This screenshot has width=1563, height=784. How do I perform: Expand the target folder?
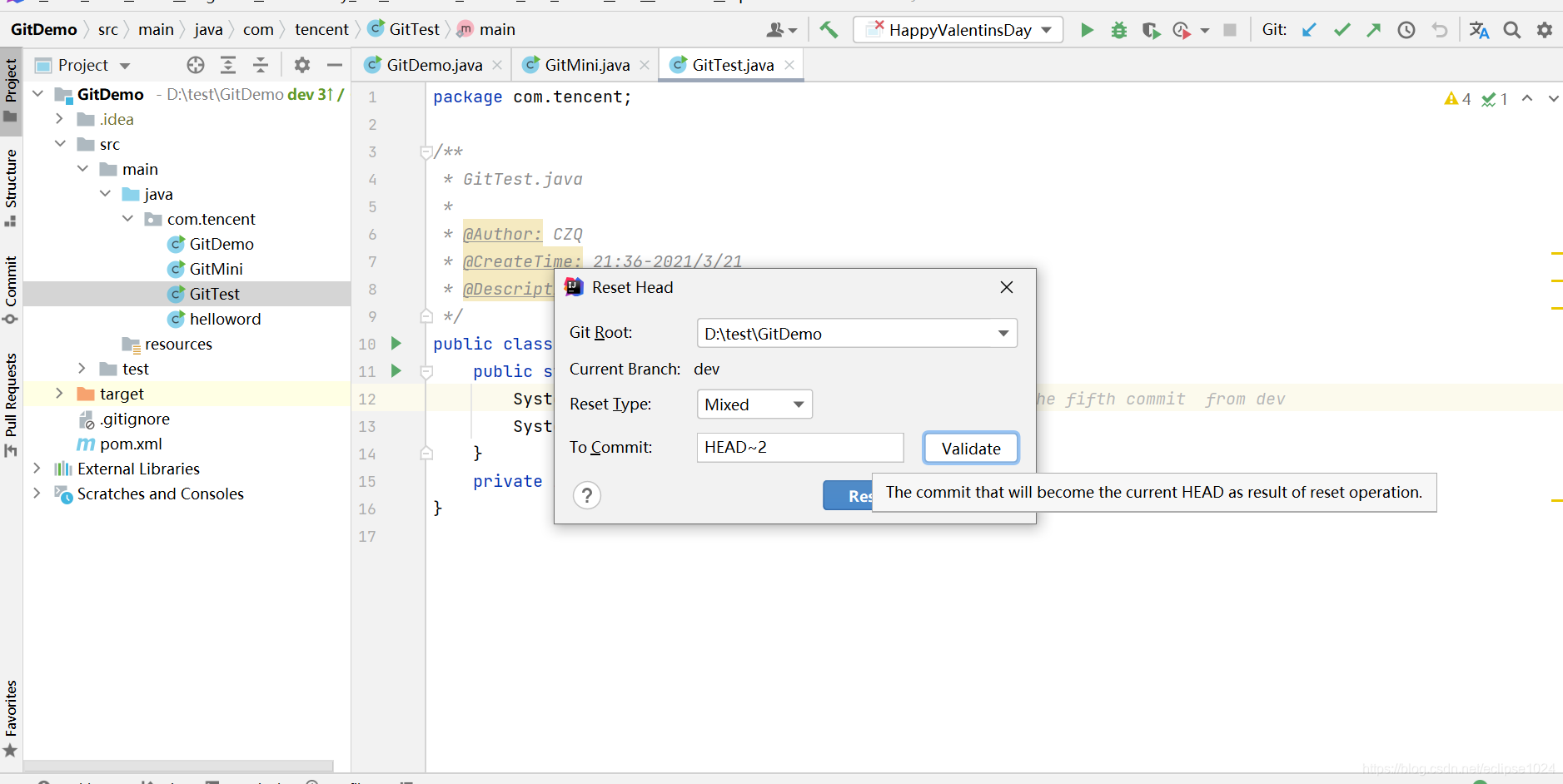click(x=60, y=394)
